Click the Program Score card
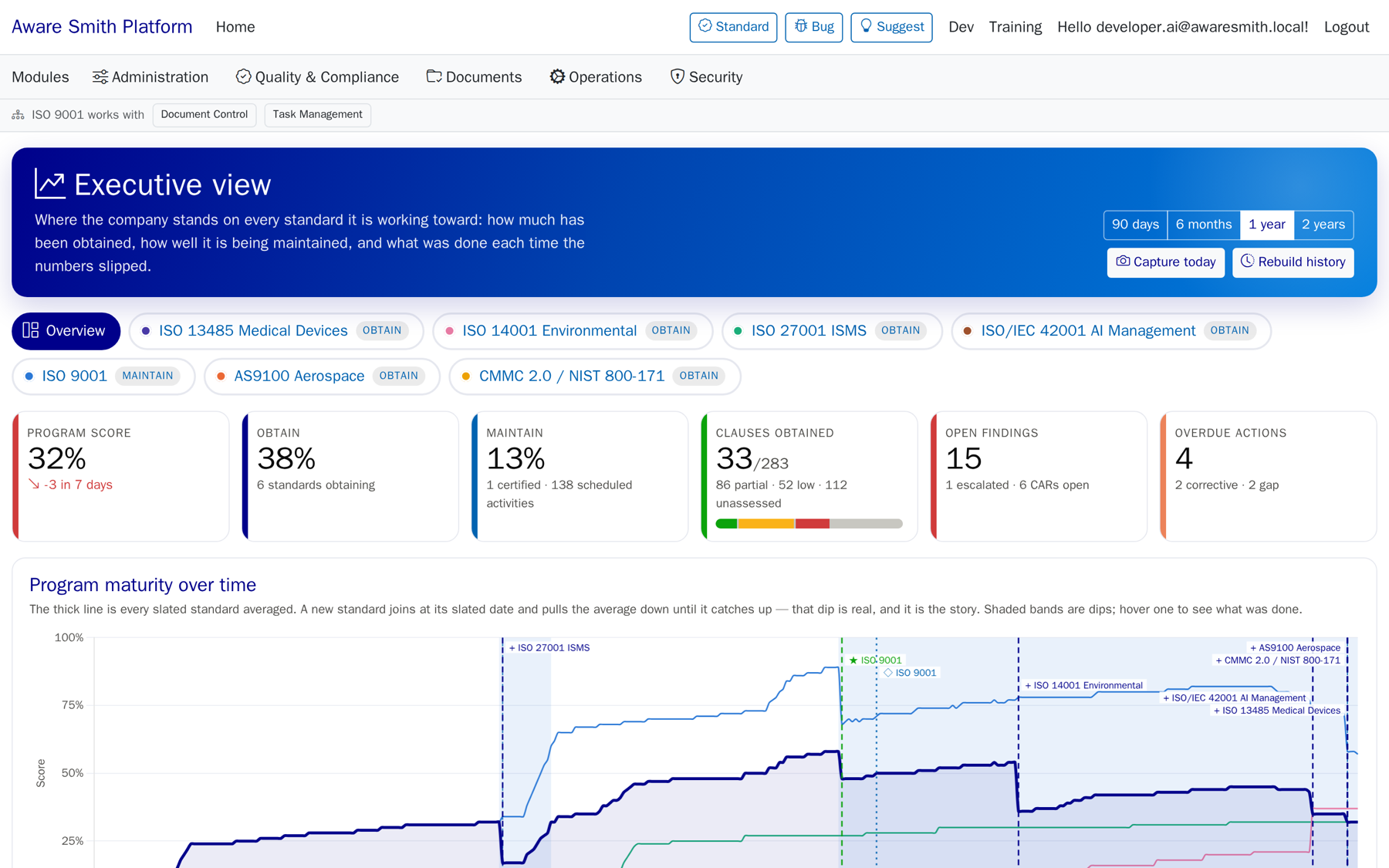 121,476
